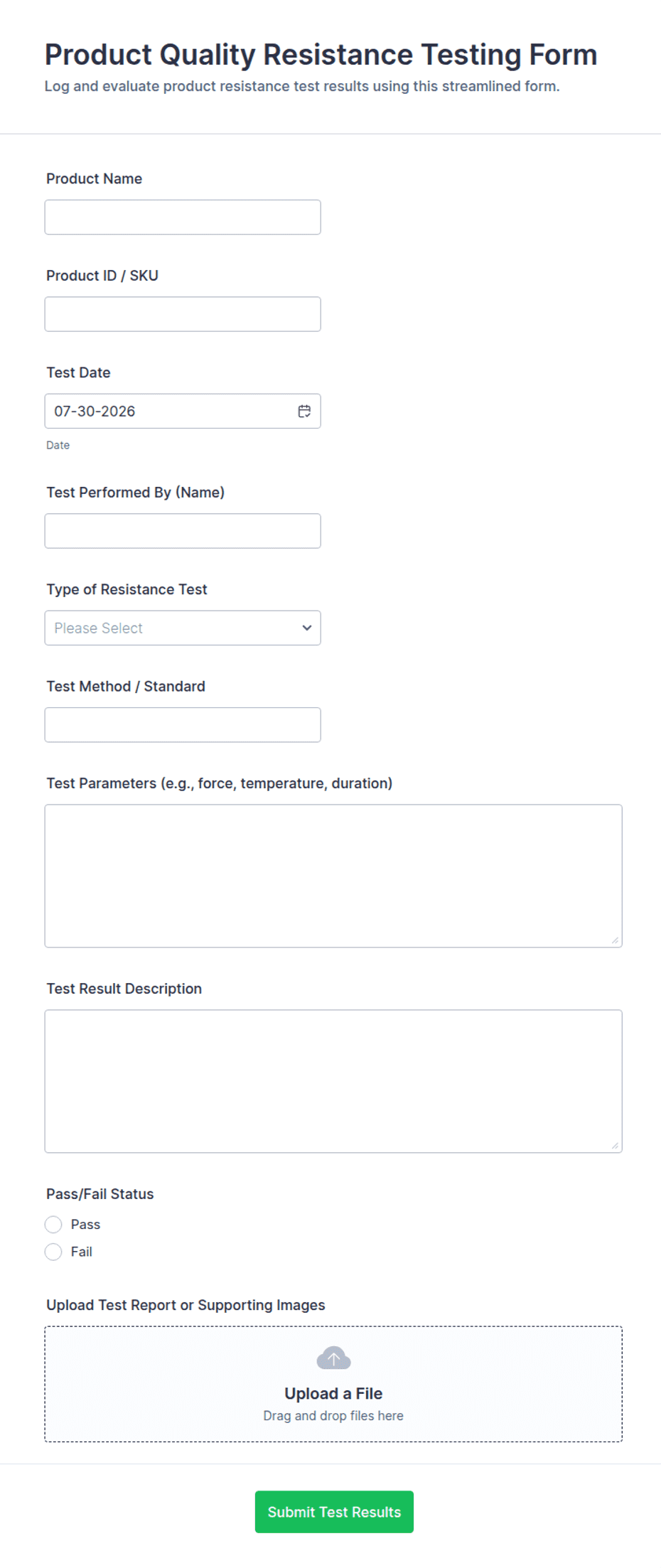The width and height of the screenshot is (661, 1568).
Task: Choose the Pass option label
Action: (x=85, y=1224)
